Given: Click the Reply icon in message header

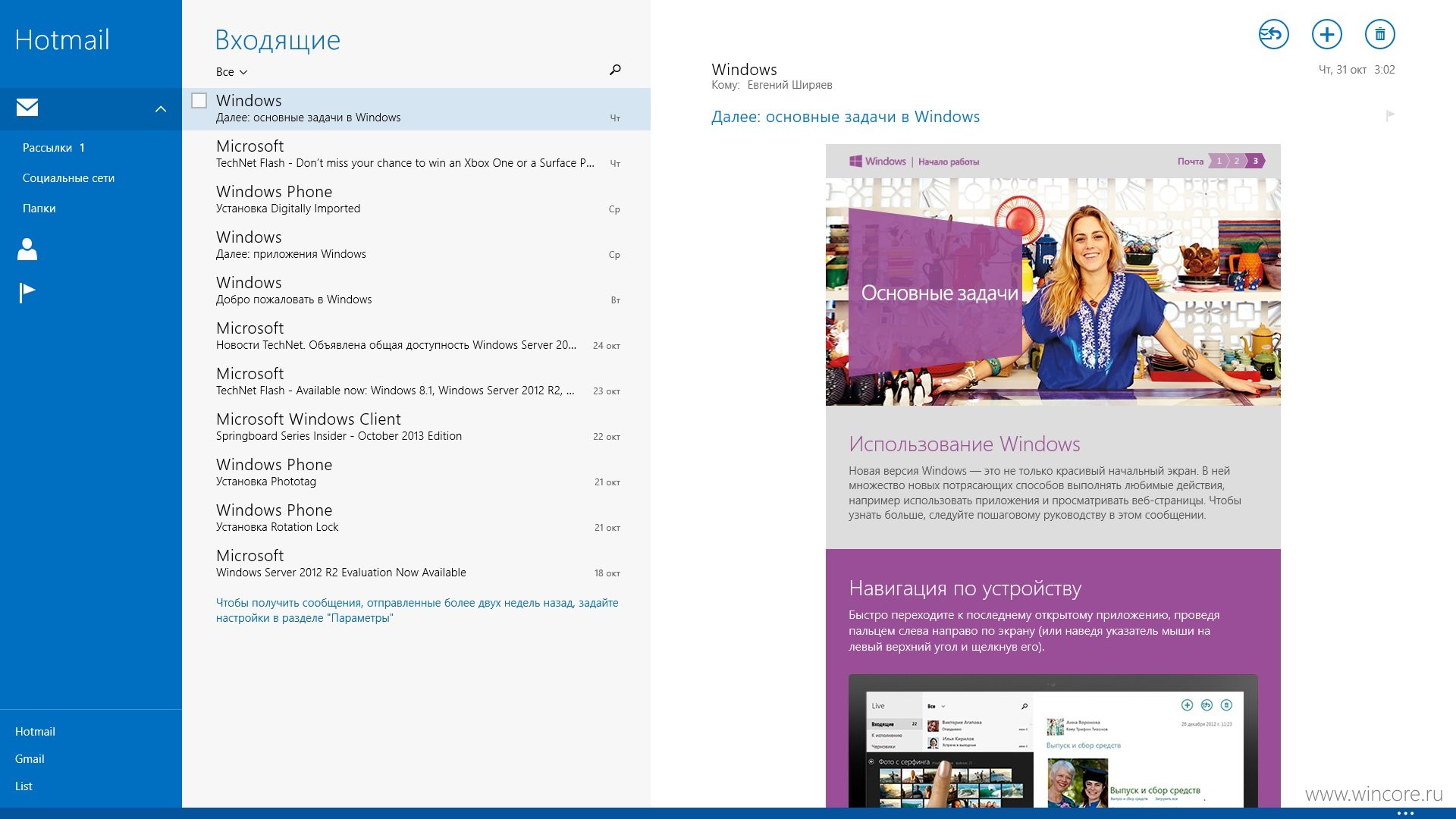Looking at the screenshot, I should coord(1273,34).
